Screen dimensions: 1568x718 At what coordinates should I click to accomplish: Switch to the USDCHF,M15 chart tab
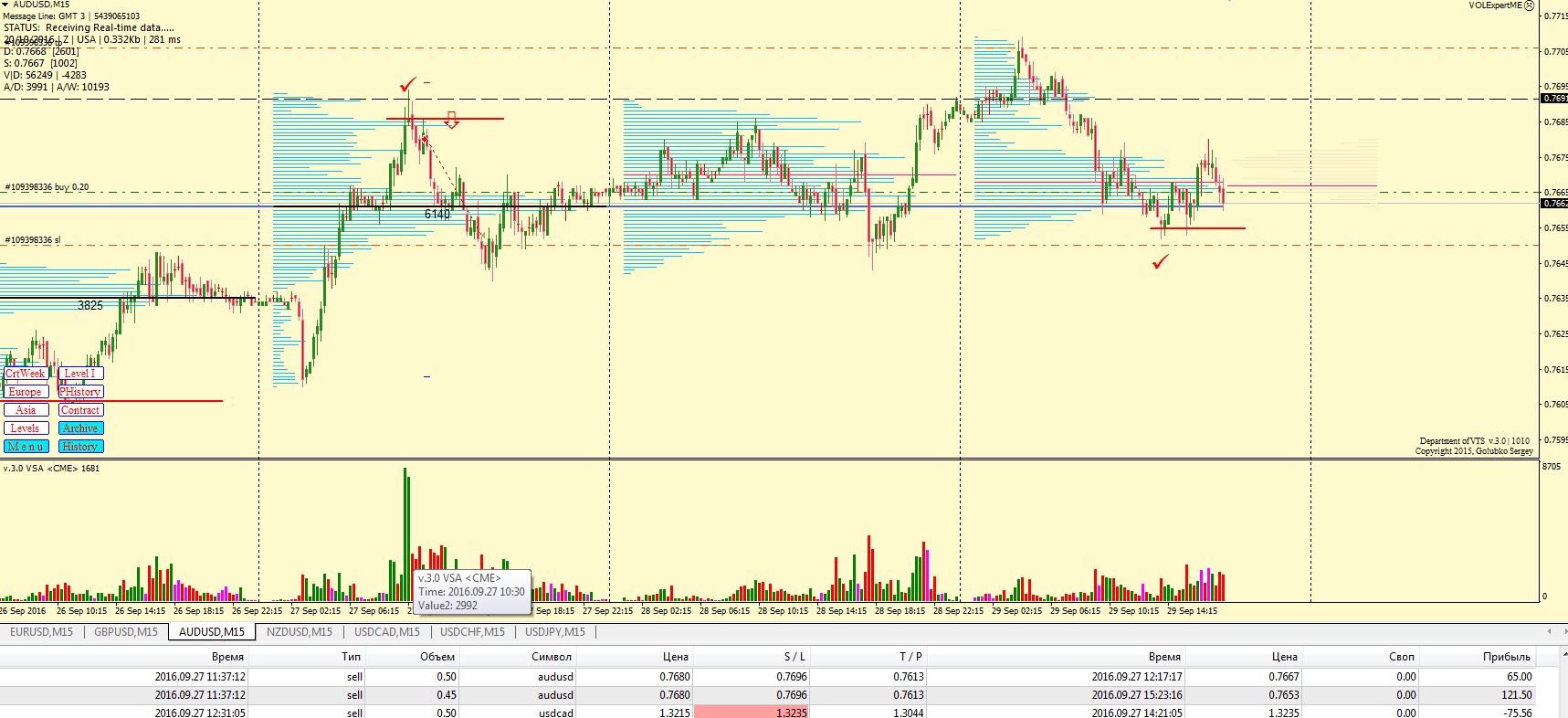(x=473, y=631)
